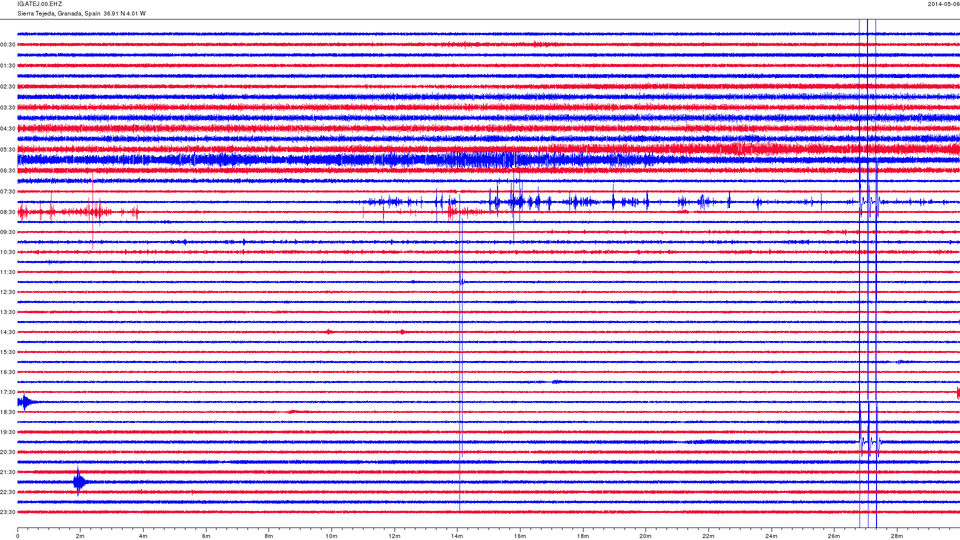Viewport: 960px width, 540px height.
Task: Click the 28m tick label on the axis
Action: click(896, 536)
